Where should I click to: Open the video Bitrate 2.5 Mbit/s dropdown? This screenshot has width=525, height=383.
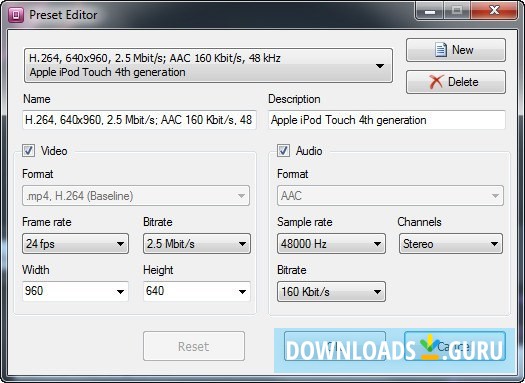tap(197, 243)
